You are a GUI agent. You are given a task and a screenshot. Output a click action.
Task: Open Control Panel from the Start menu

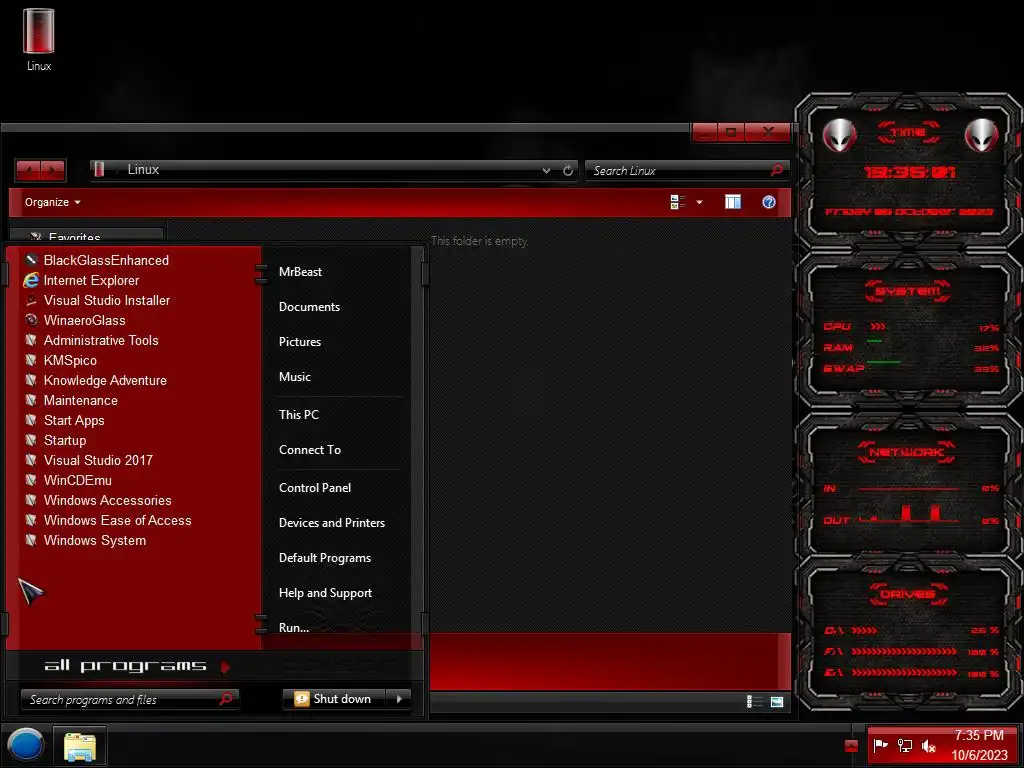[315, 488]
